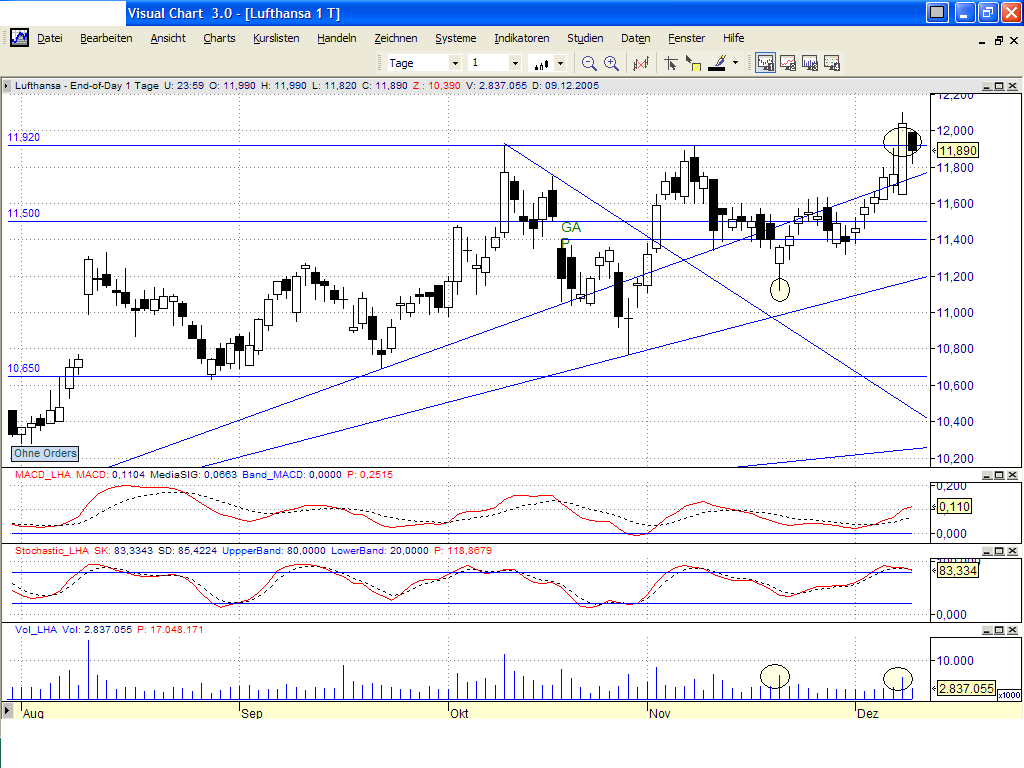This screenshot has height=768, width=1024.
Task: Open chart window layout 1
Action: (x=765, y=62)
